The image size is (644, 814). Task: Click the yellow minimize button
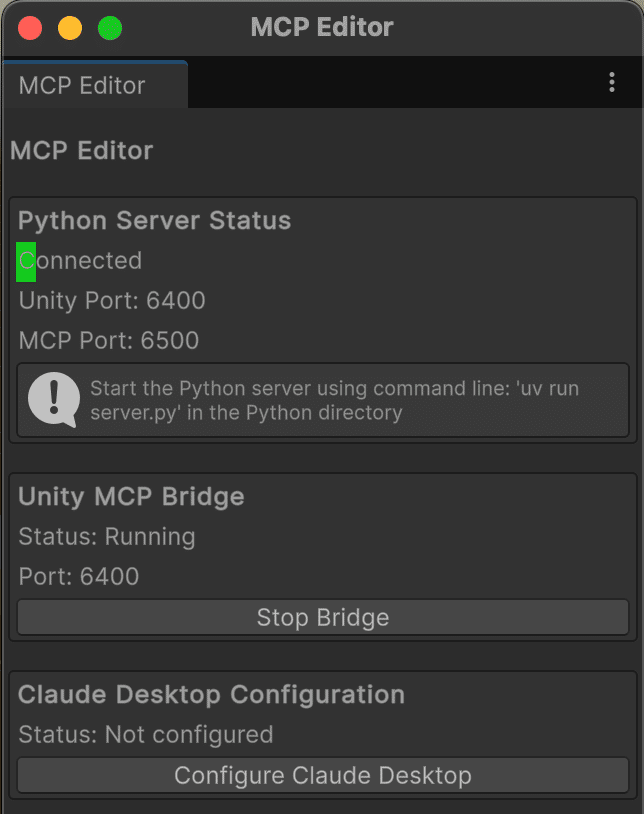(x=70, y=28)
